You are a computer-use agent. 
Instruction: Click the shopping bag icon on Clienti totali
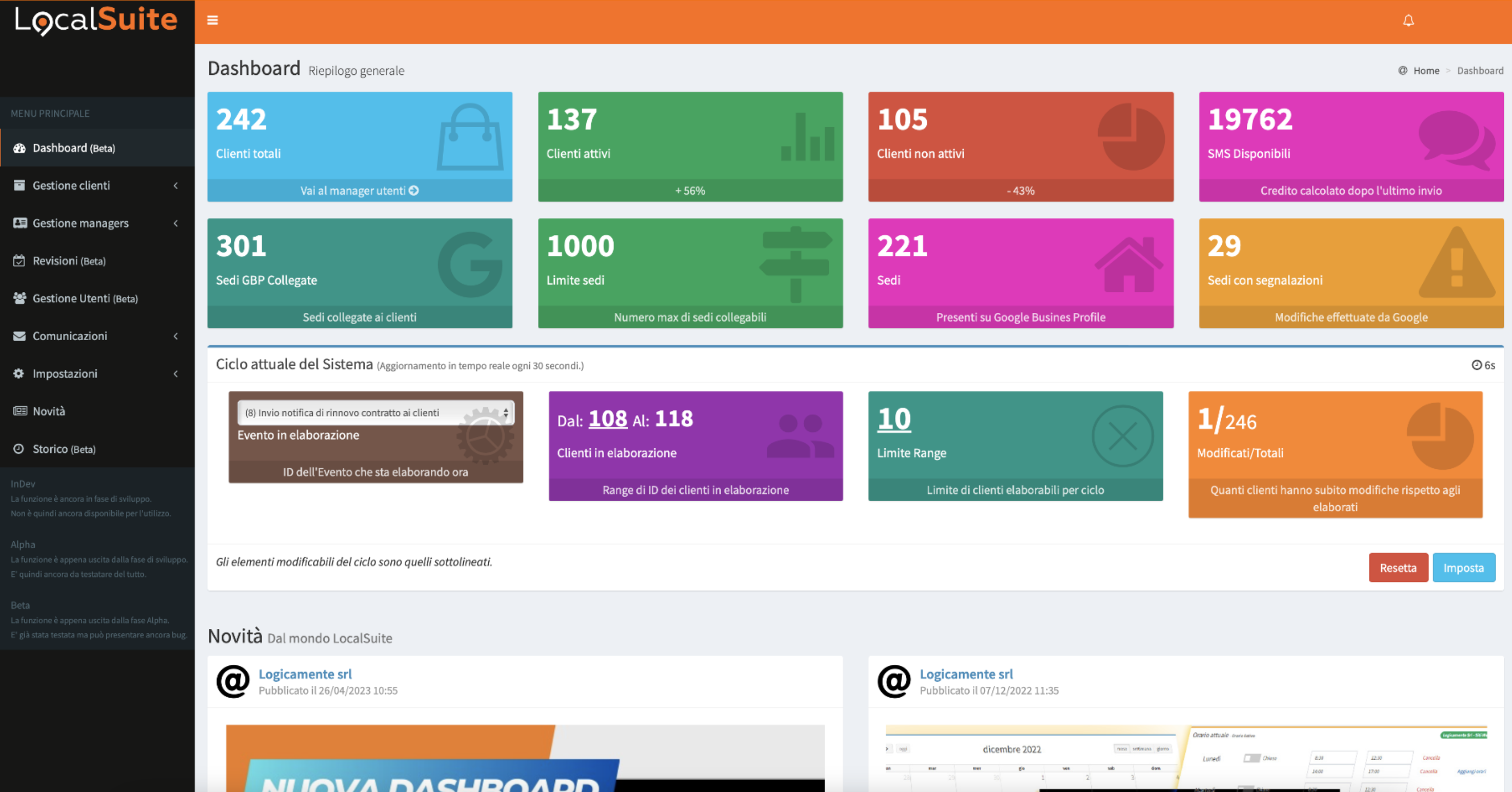pos(470,137)
